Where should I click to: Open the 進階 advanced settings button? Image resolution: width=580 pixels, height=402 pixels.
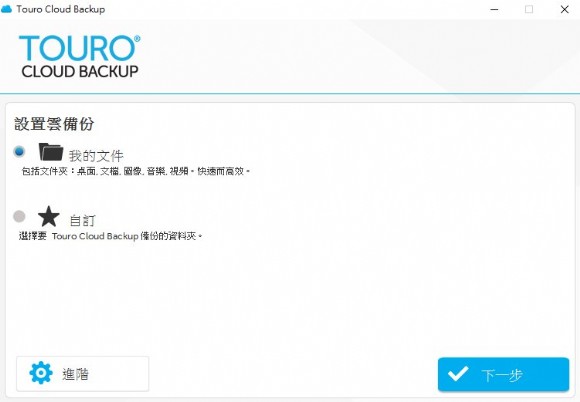pyautogui.click(x=82, y=374)
